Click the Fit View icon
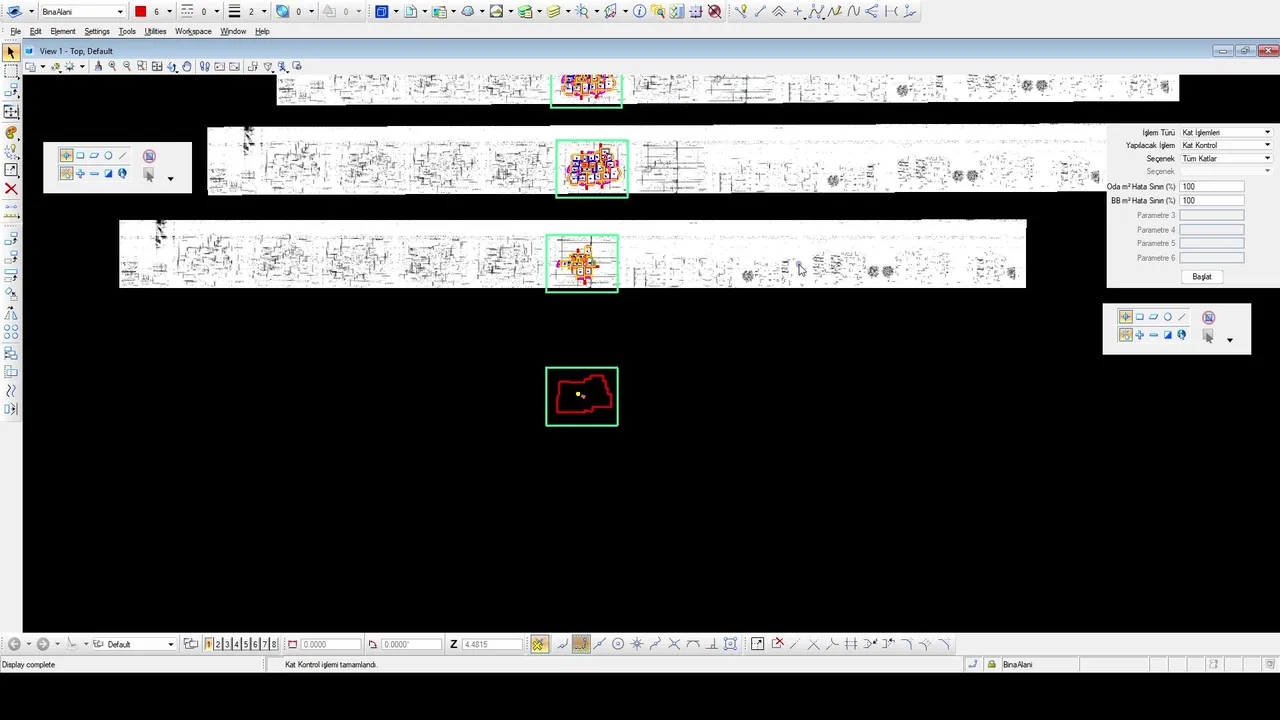Screen dimensions: 1280x720 tap(157, 66)
